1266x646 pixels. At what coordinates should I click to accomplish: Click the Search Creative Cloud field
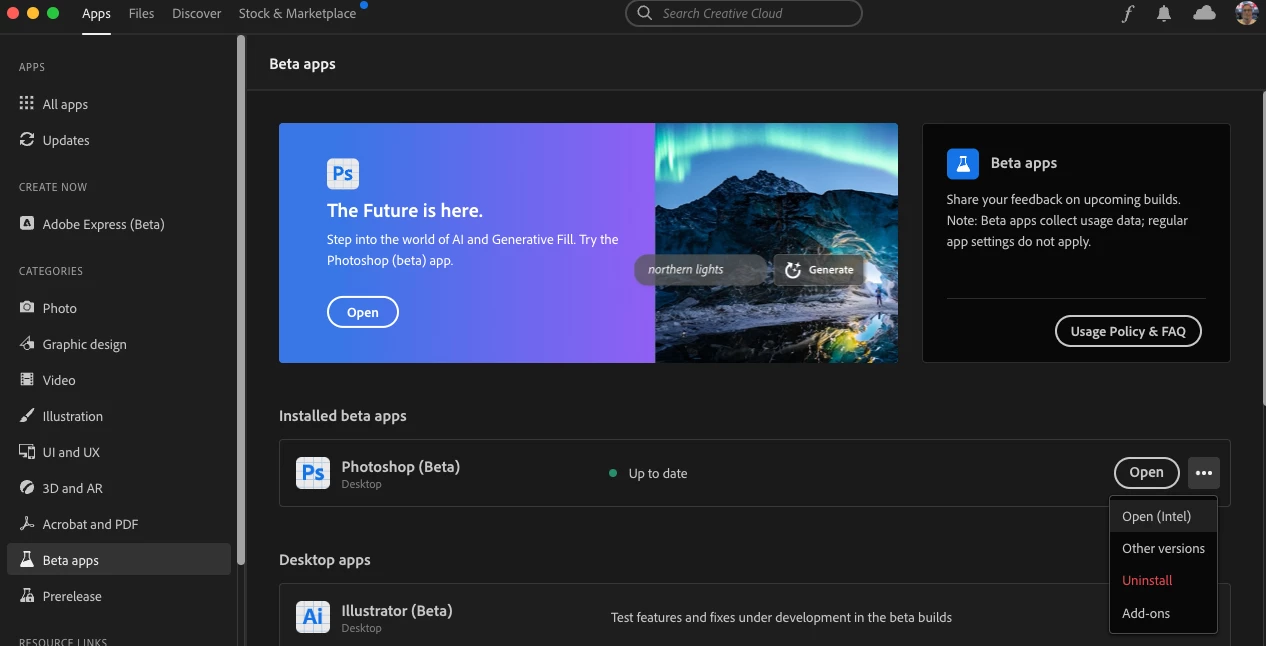click(743, 14)
